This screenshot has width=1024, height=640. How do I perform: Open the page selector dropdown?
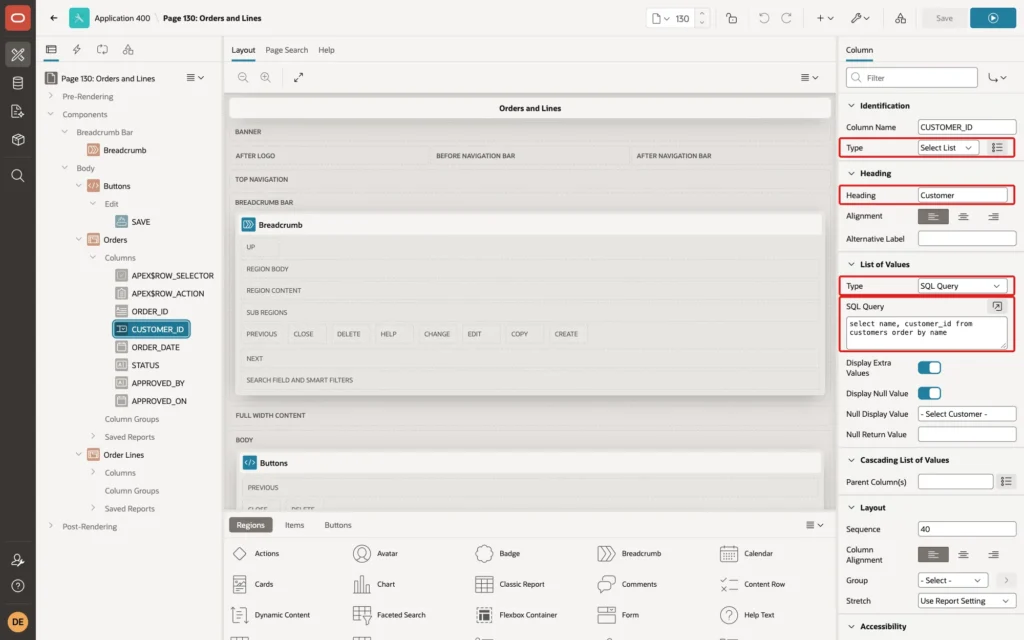(x=660, y=18)
